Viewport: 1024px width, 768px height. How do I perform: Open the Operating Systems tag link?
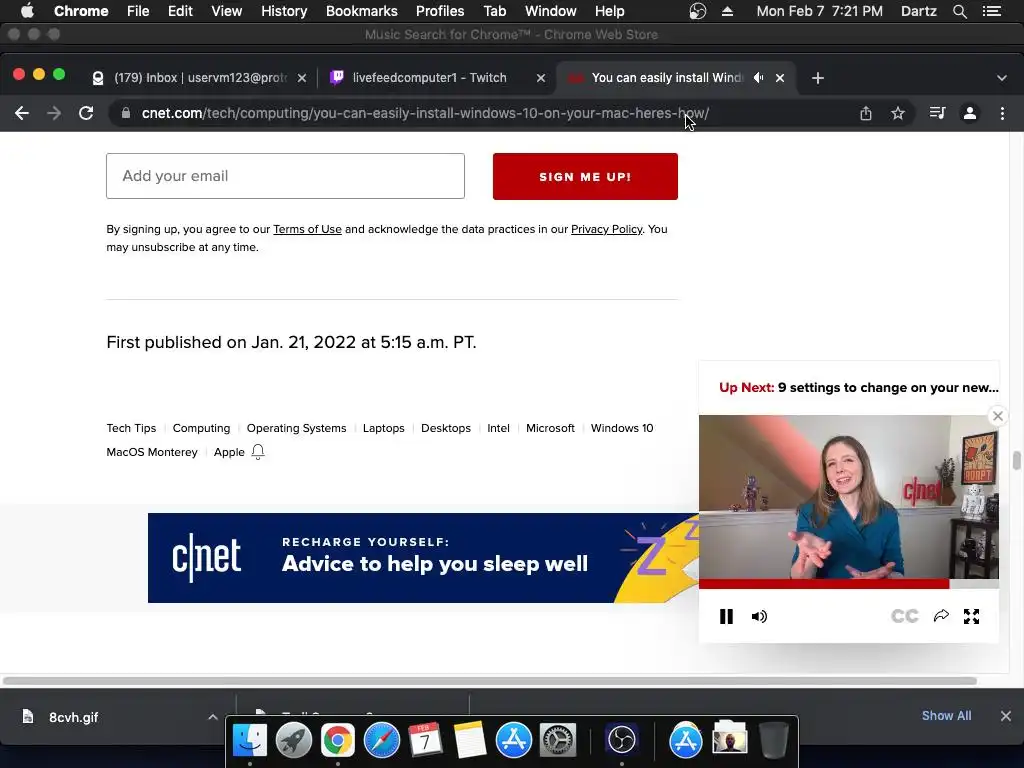point(296,428)
